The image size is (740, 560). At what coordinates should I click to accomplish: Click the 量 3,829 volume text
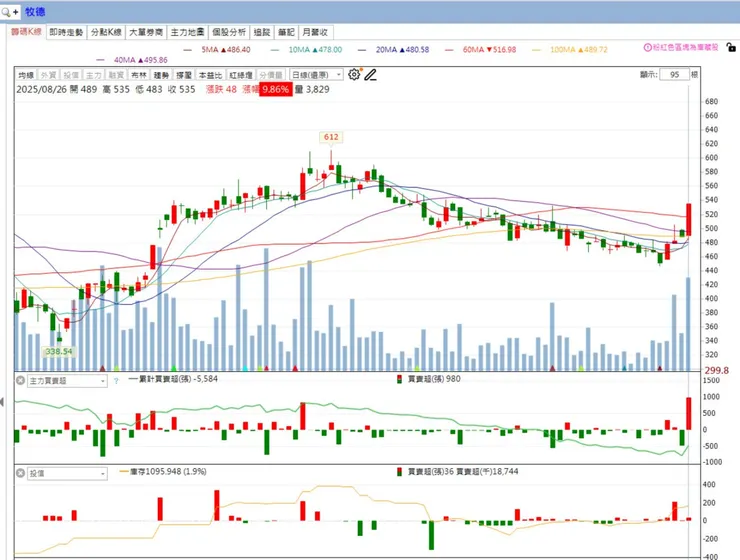[x=312, y=89]
